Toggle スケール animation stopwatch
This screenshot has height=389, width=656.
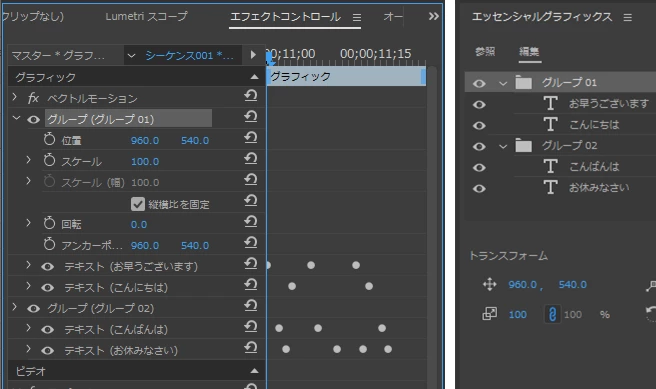(x=49, y=160)
